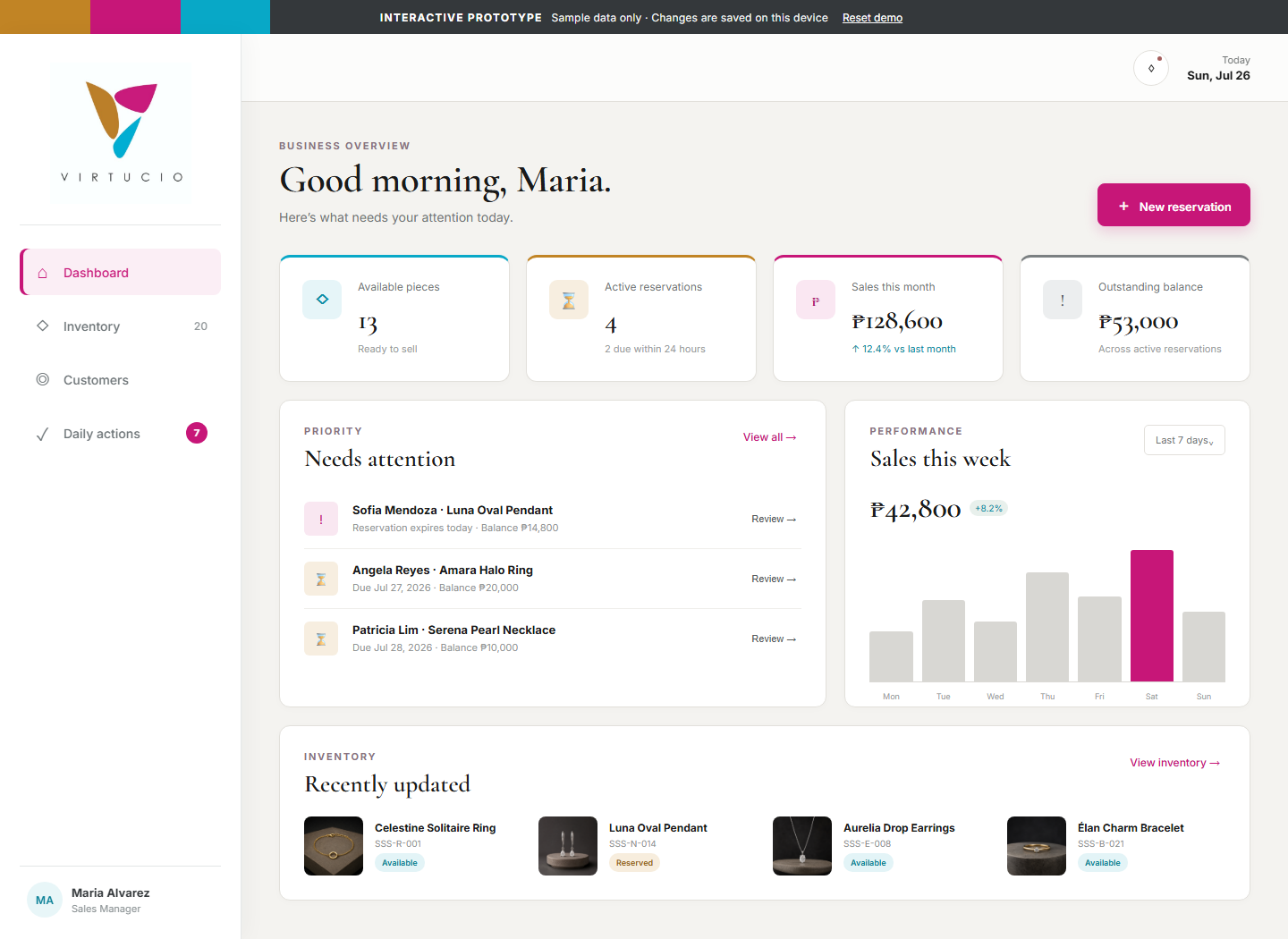
Task: Click the Outstanding balance exclamation icon
Action: 1063,300
